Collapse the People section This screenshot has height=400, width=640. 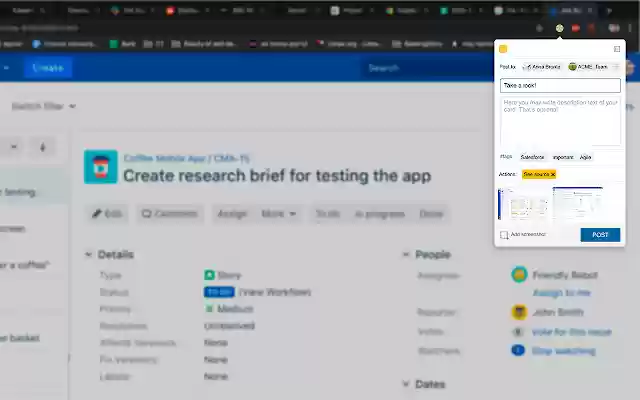click(x=406, y=255)
